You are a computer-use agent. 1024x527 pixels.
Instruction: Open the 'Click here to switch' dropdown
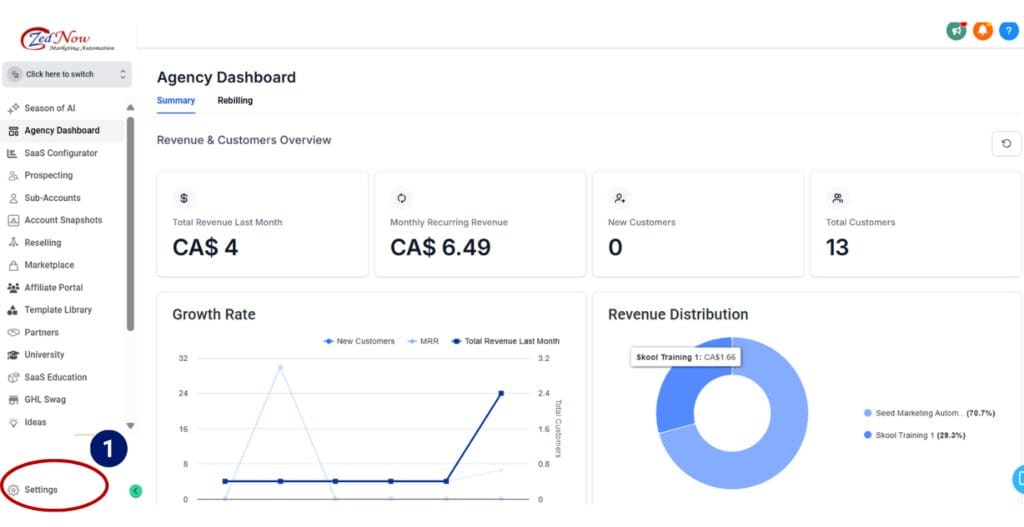pos(67,74)
